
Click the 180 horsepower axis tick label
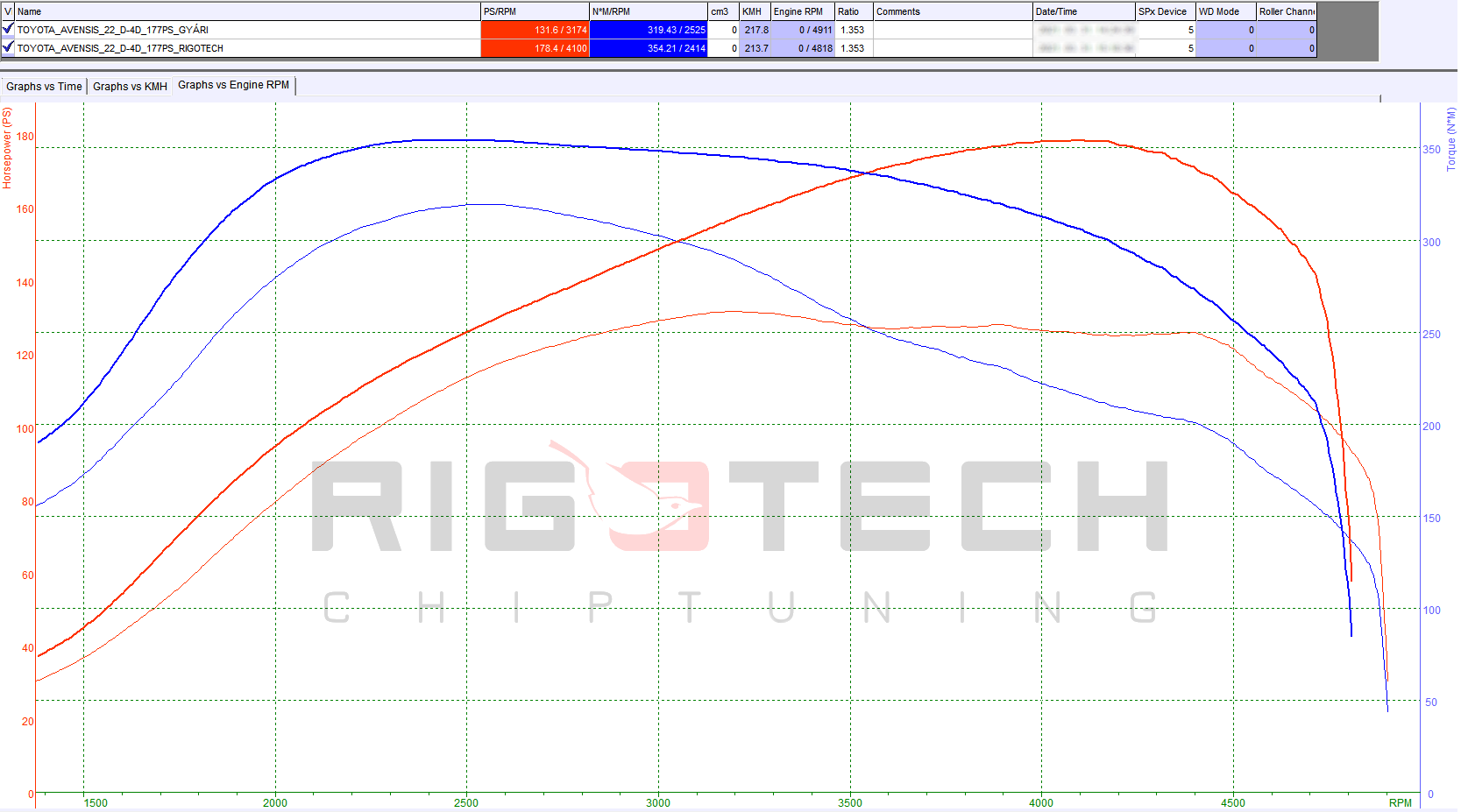pos(25,136)
